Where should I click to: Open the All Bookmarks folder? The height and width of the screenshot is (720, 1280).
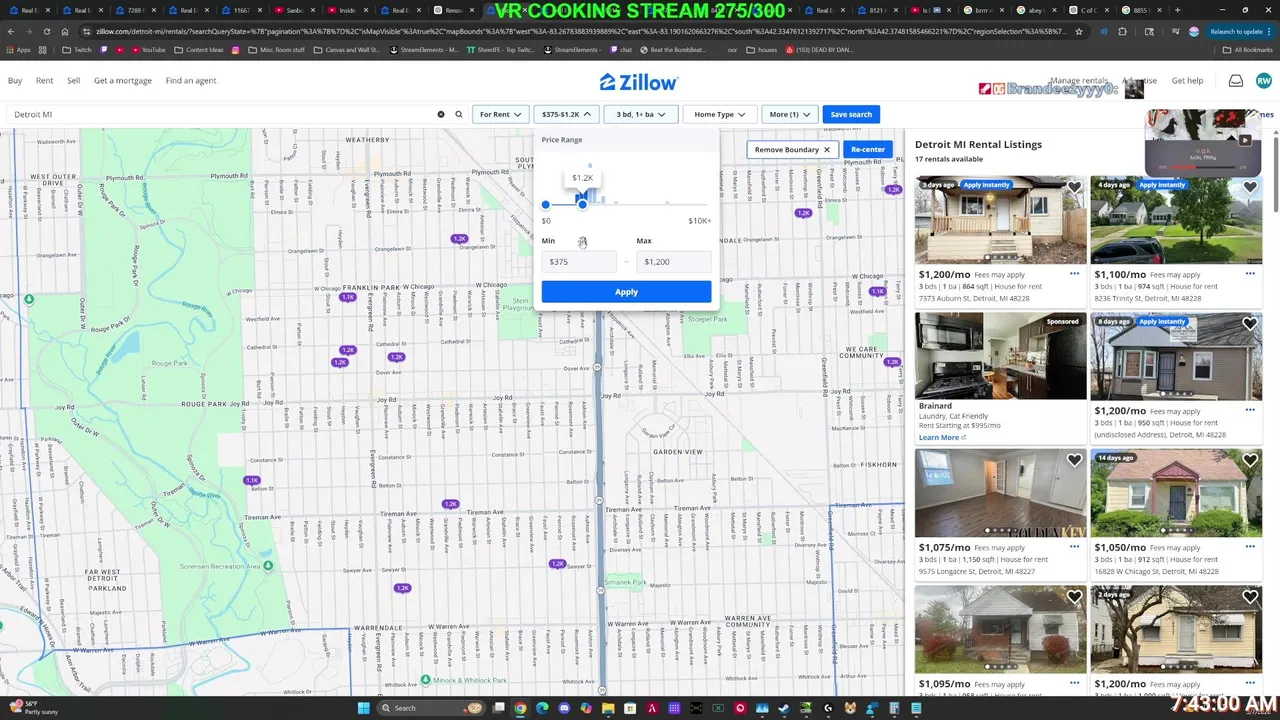(1248, 49)
